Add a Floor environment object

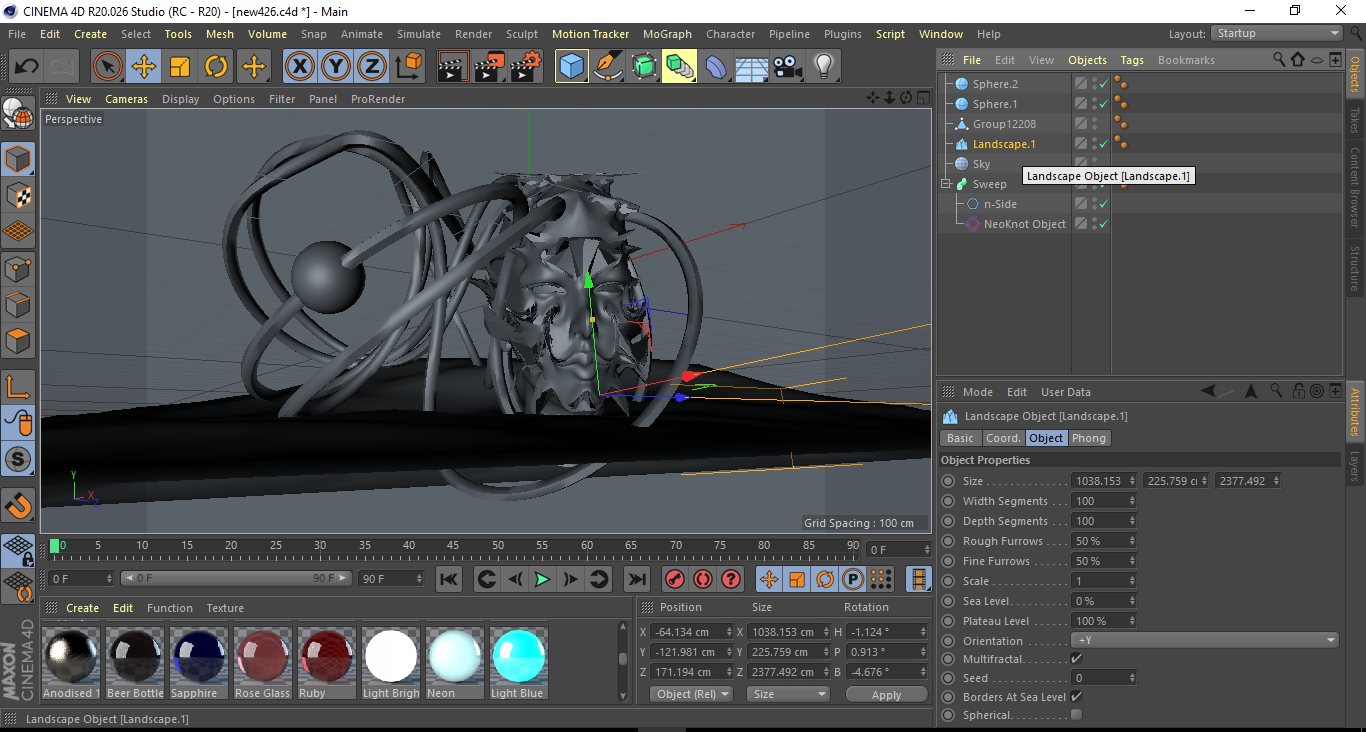click(751, 67)
